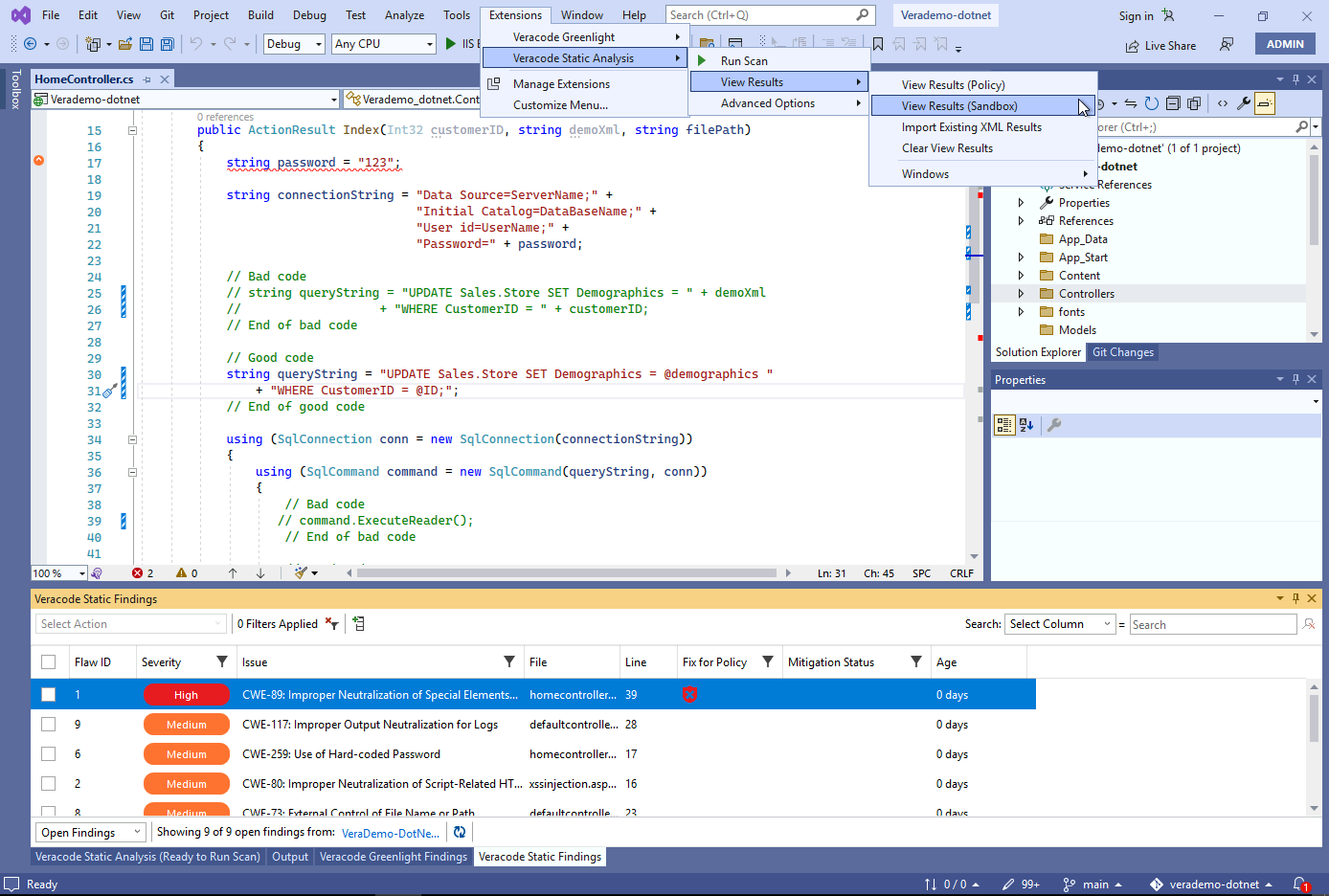Open the Any CPU platform dropdown
Viewport: 1329px width, 896px height.
[384, 44]
